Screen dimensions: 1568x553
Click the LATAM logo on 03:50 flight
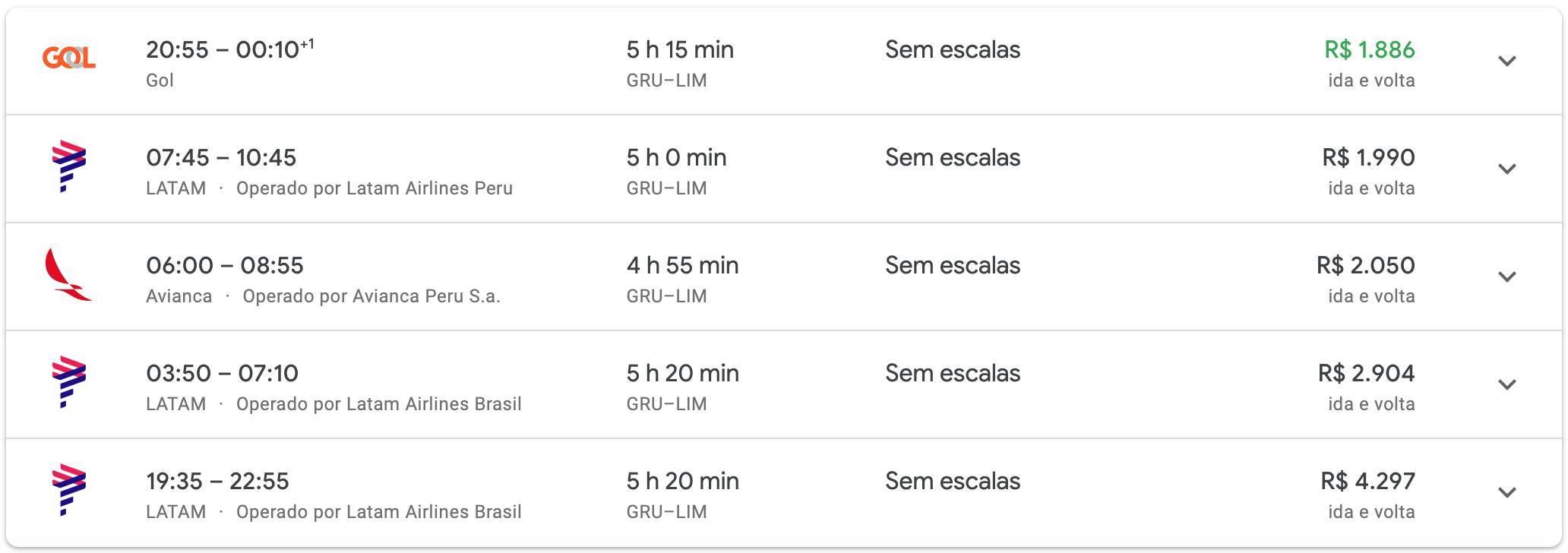(x=69, y=382)
